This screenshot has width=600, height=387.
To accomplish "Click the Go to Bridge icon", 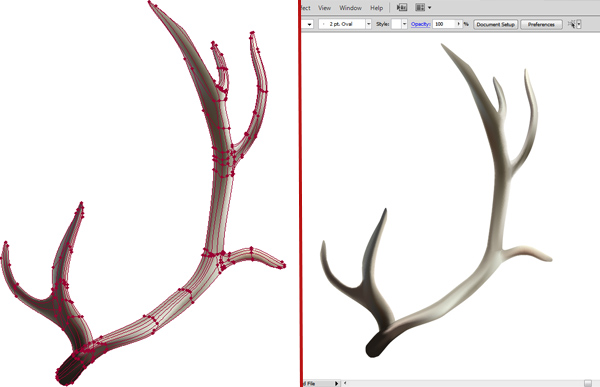I will (x=402, y=7).
